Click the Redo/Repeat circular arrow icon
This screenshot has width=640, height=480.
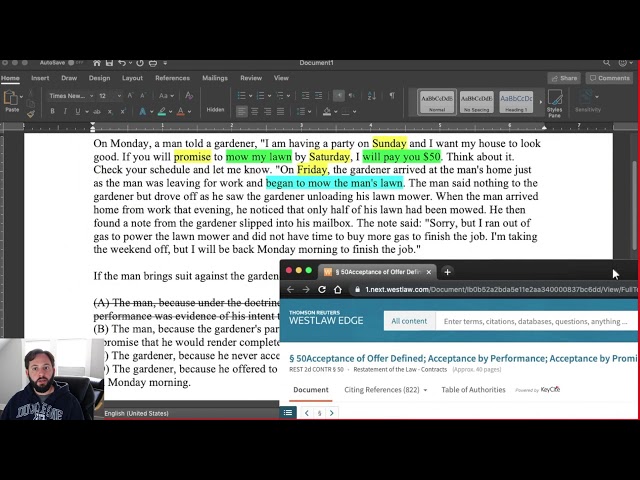click(140, 63)
